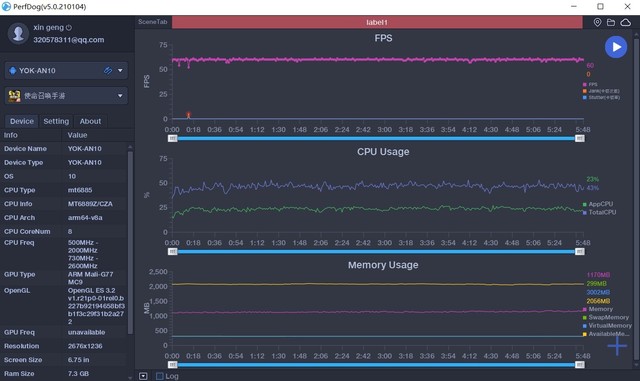Toggle the AppCPU legend series
The image size is (640, 381).
coord(598,204)
